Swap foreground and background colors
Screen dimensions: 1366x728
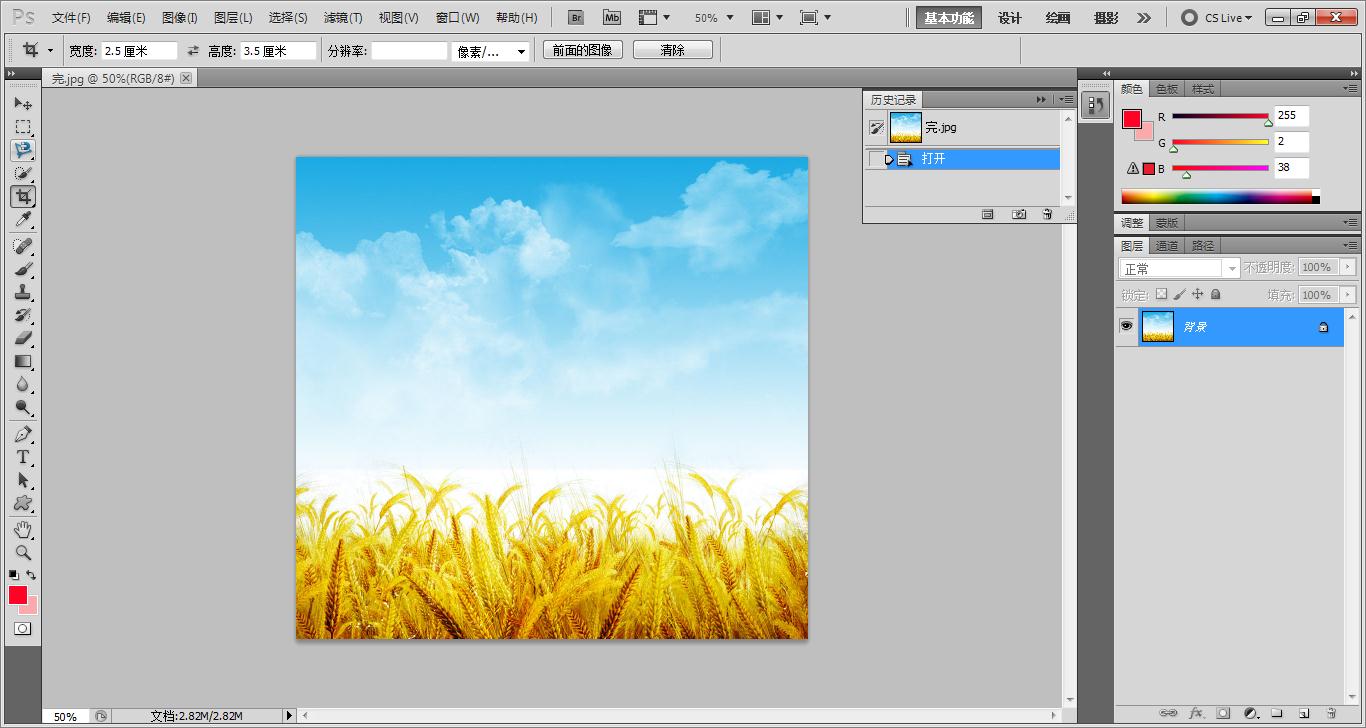[31, 575]
